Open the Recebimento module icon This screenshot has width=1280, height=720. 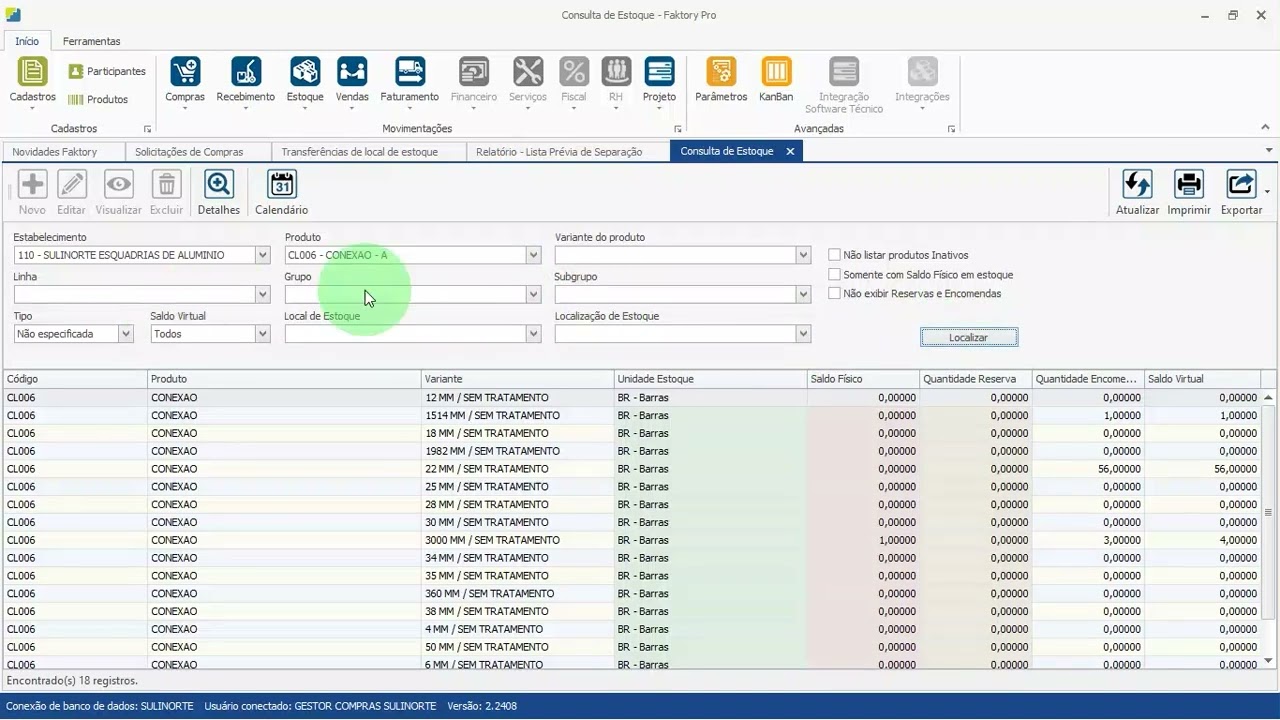pyautogui.click(x=245, y=72)
